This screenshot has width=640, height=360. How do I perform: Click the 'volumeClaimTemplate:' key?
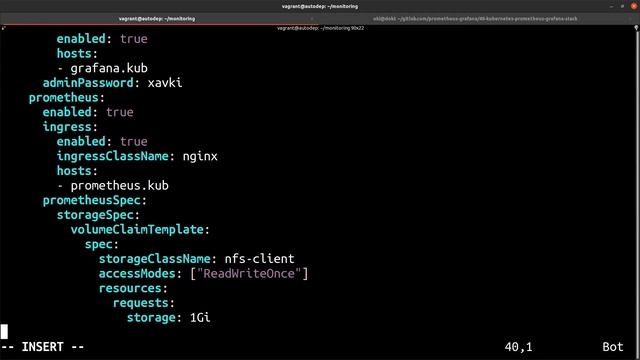click(x=140, y=229)
